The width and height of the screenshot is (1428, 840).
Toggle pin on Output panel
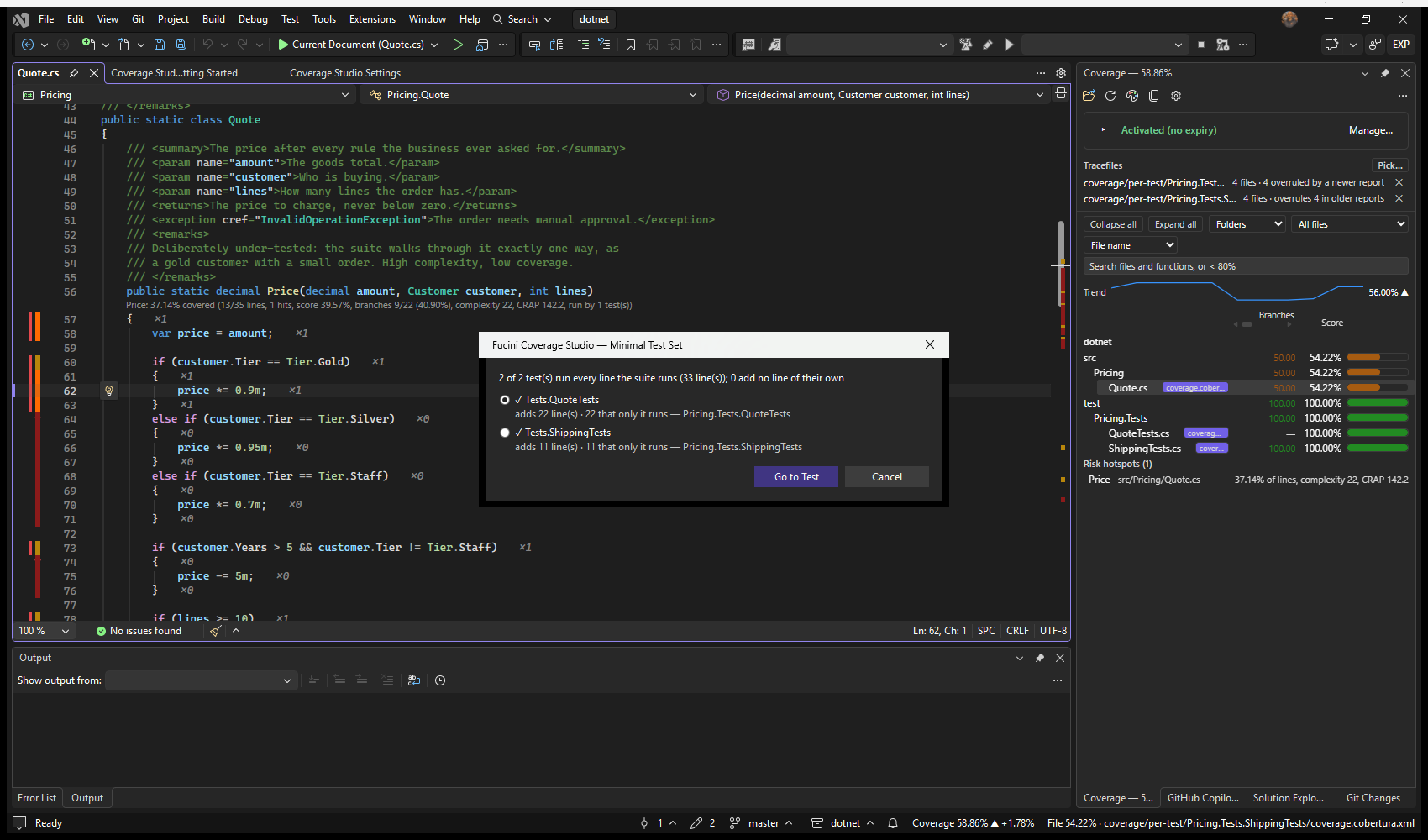[x=1040, y=658]
